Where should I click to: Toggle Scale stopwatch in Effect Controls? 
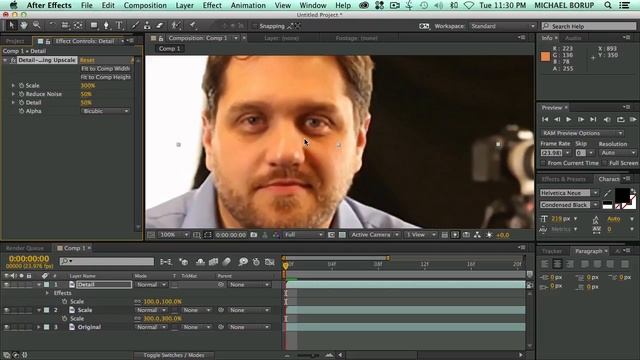click(x=21, y=86)
